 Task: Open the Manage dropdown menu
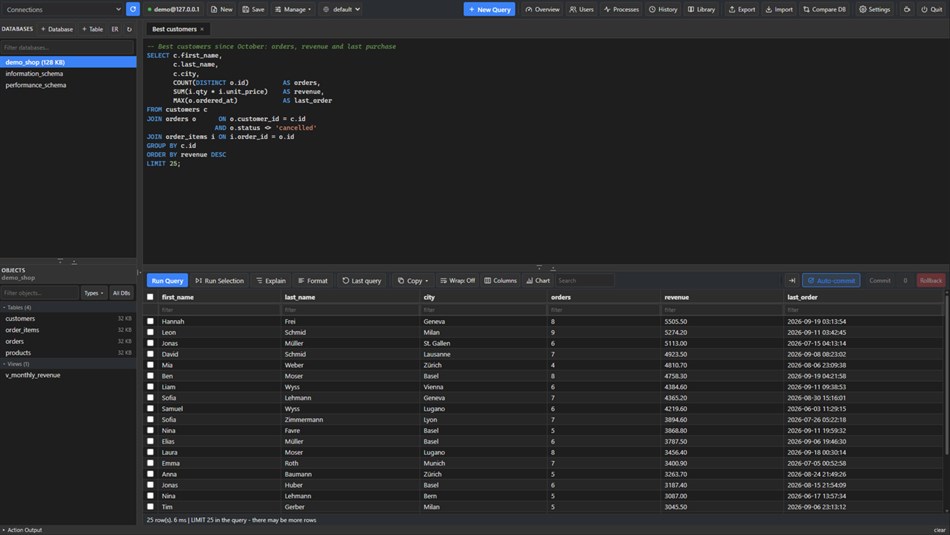(x=293, y=9)
